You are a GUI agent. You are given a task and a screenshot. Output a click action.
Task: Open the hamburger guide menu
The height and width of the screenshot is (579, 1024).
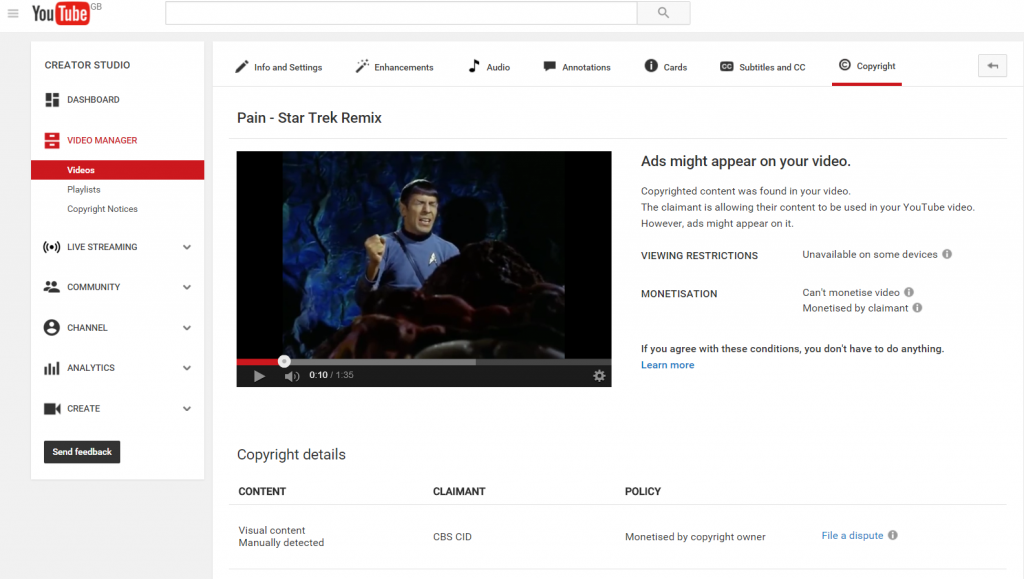click(13, 13)
